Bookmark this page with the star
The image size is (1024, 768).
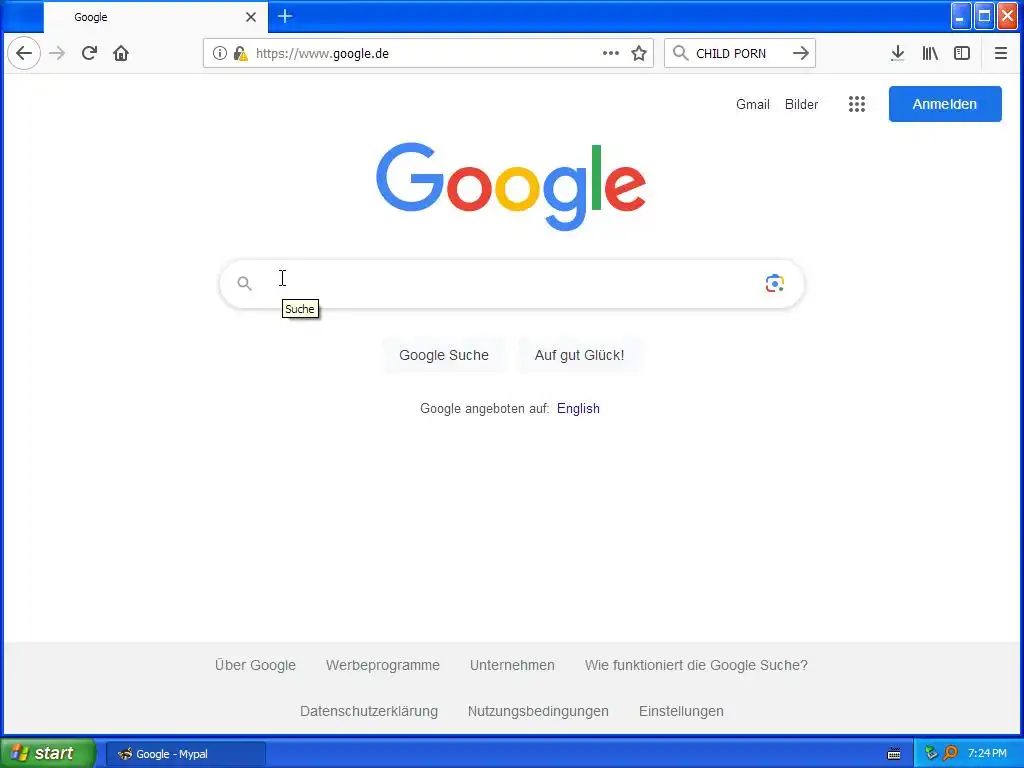click(639, 53)
